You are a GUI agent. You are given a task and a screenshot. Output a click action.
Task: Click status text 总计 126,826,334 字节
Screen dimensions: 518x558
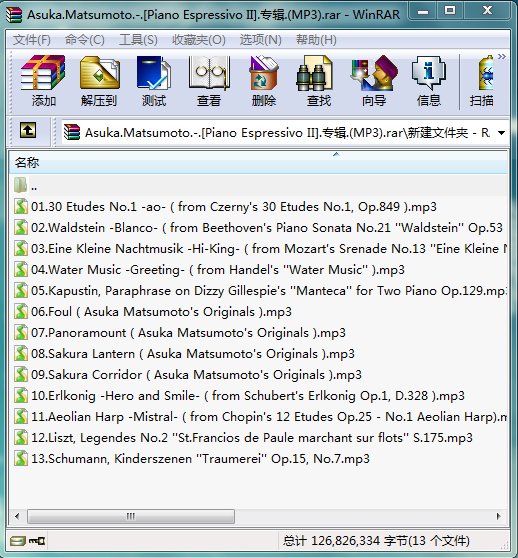pos(376,541)
